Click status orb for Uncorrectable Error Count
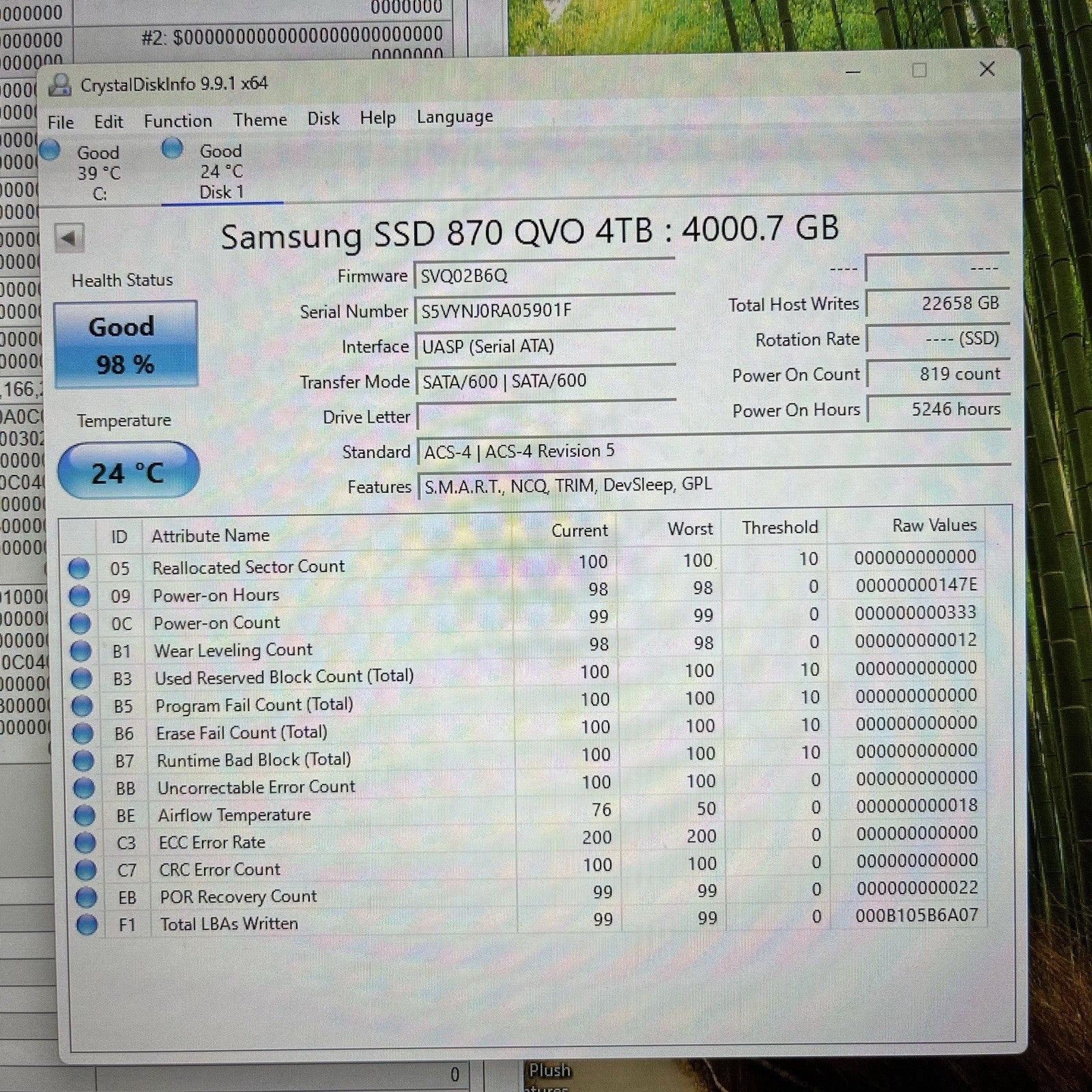Viewport: 1092px width, 1092px height. point(84,788)
